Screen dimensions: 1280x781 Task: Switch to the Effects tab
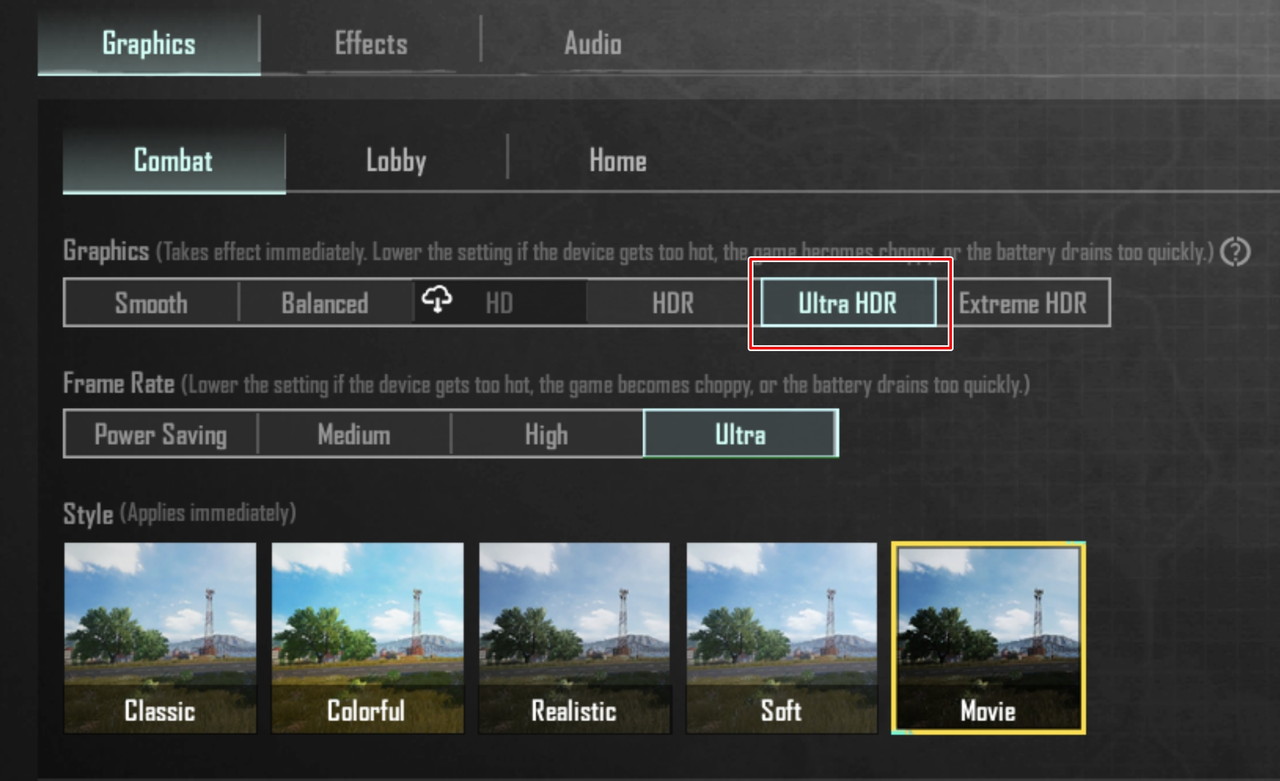(x=370, y=43)
